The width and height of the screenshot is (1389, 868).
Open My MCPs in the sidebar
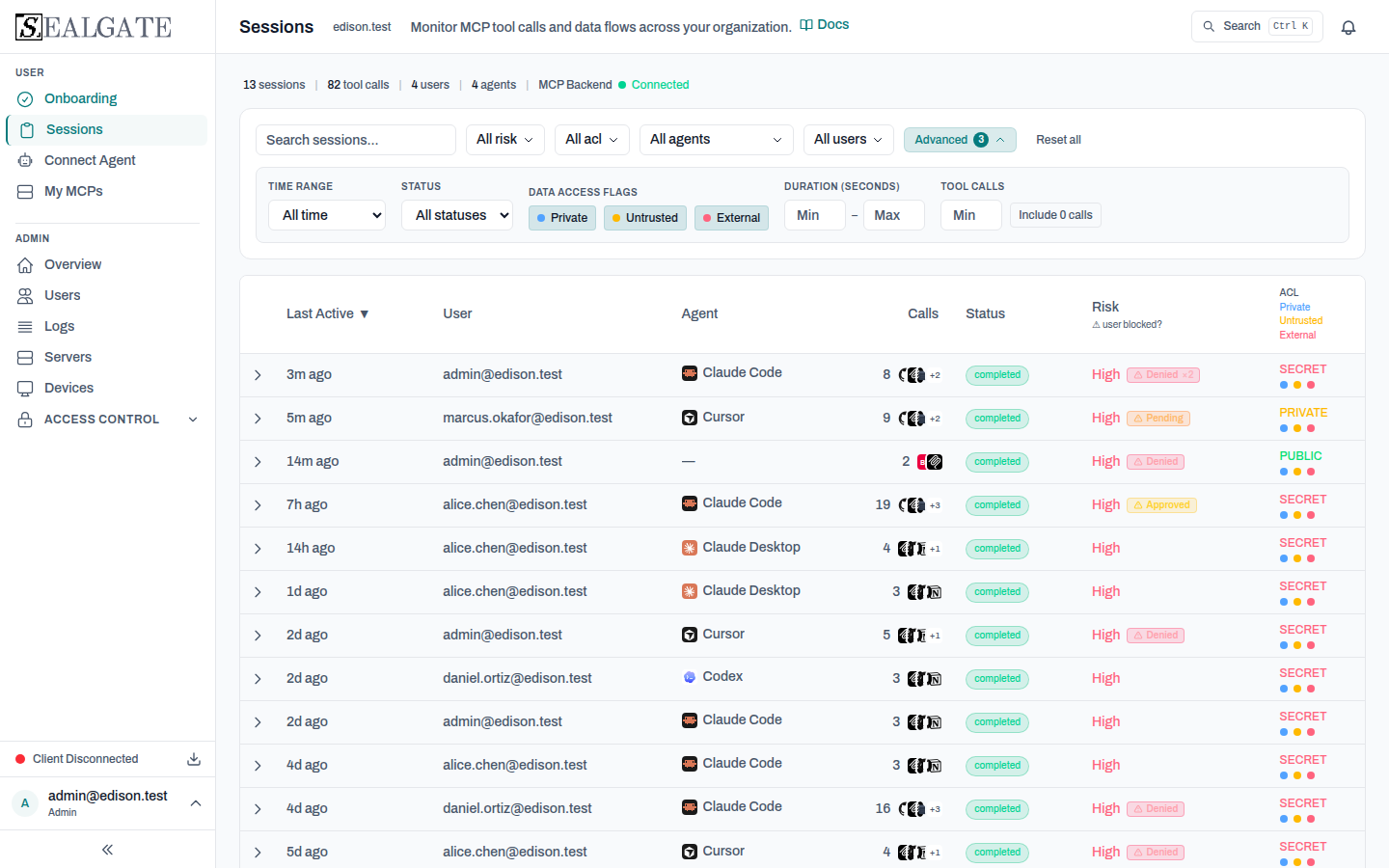[x=107, y=191]
